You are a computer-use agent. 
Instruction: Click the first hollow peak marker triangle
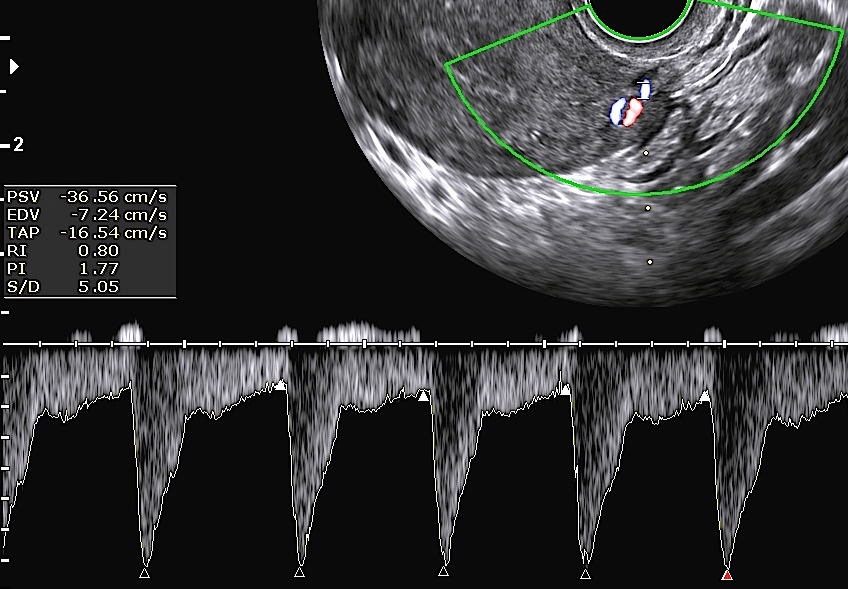click(x=144, y=573)
